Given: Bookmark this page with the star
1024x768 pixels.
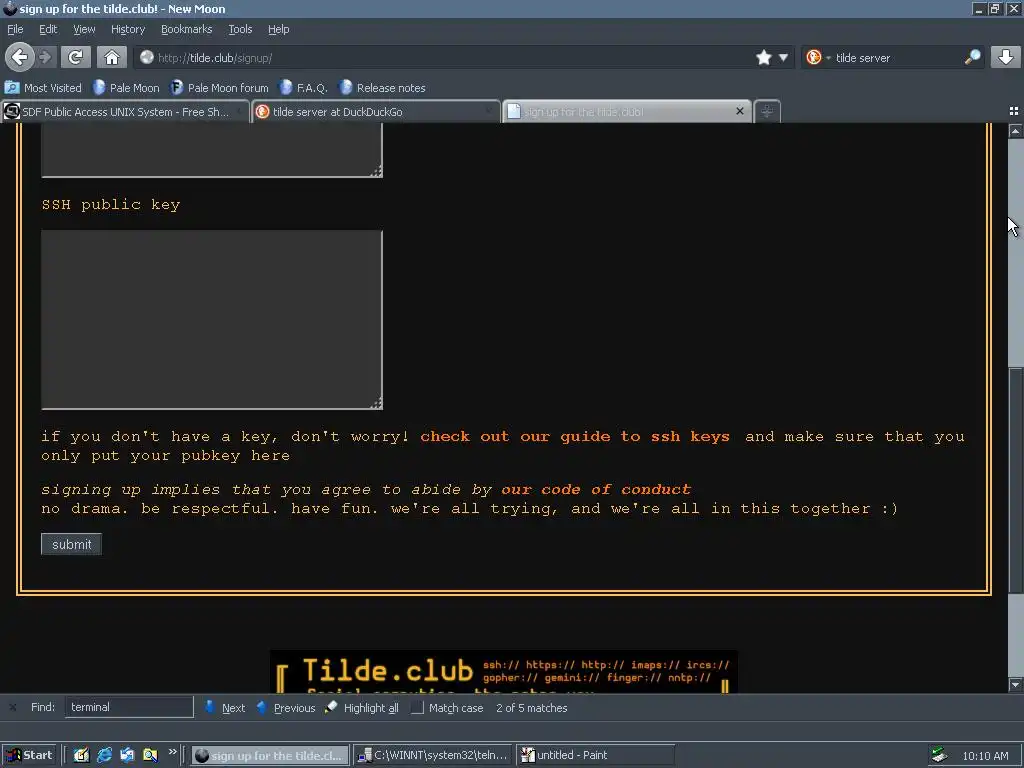Looking at the screenshot, I should point(763,57).
